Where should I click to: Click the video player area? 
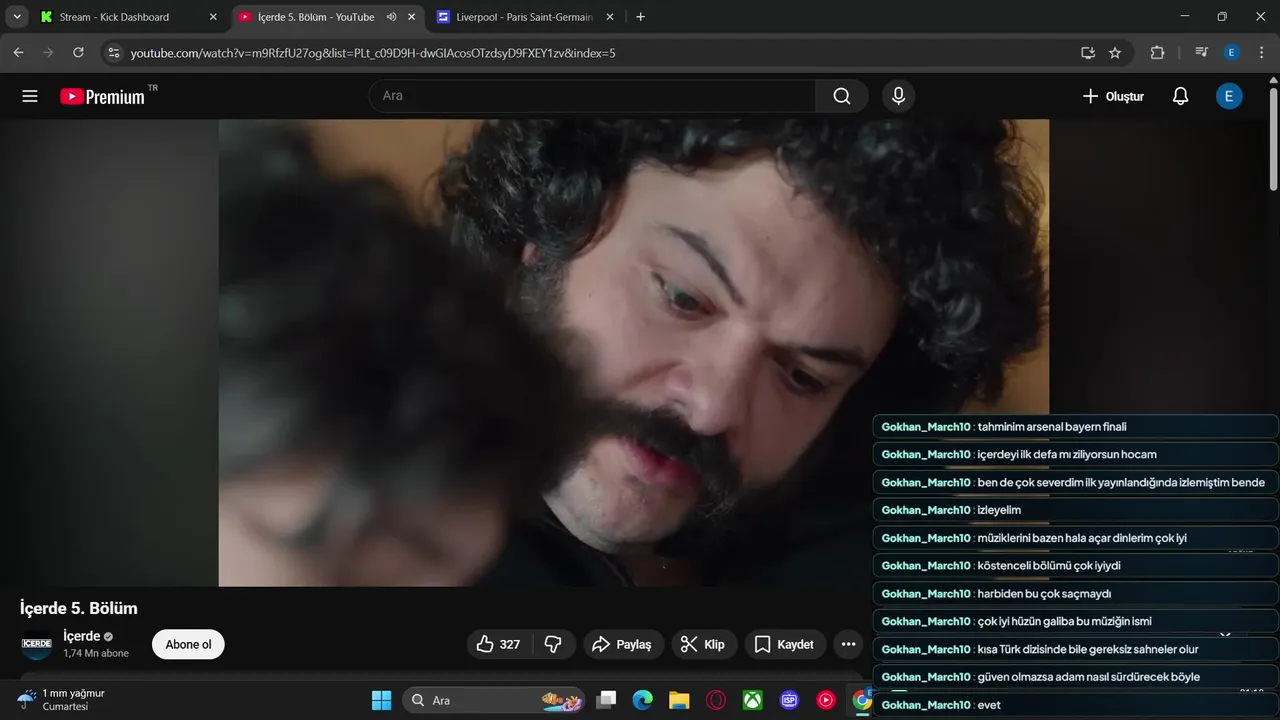634,352
